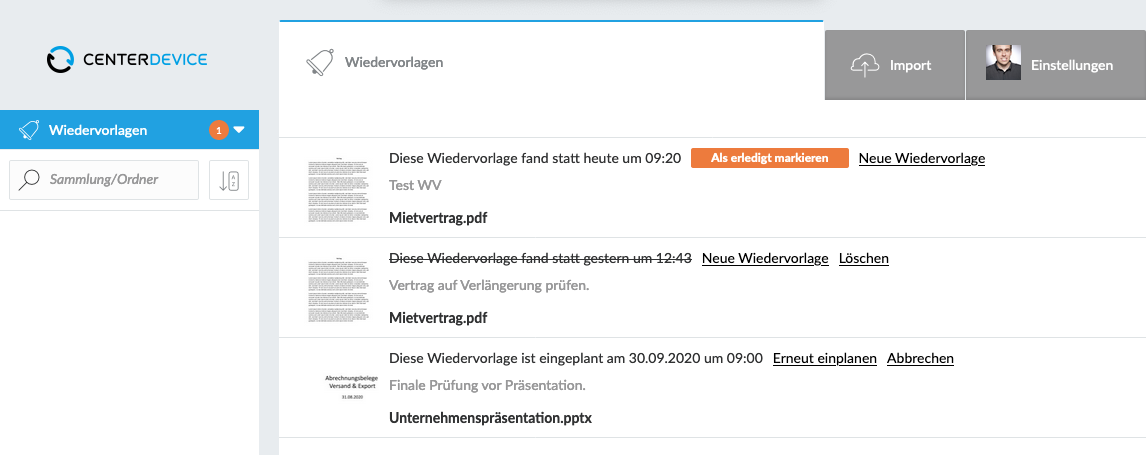The width and height of the screenshot is (1146, 455).
Task: Click Vertrag auf Verlängerung prüfen note
Action: click(489, 286)
